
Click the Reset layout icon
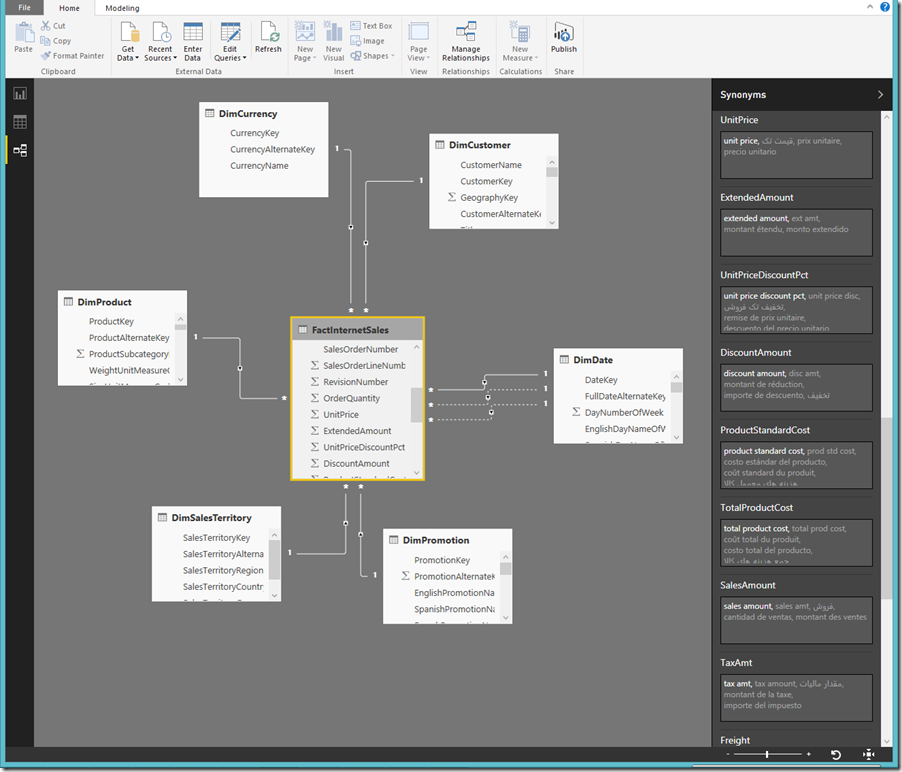click(x=836, y=754)
